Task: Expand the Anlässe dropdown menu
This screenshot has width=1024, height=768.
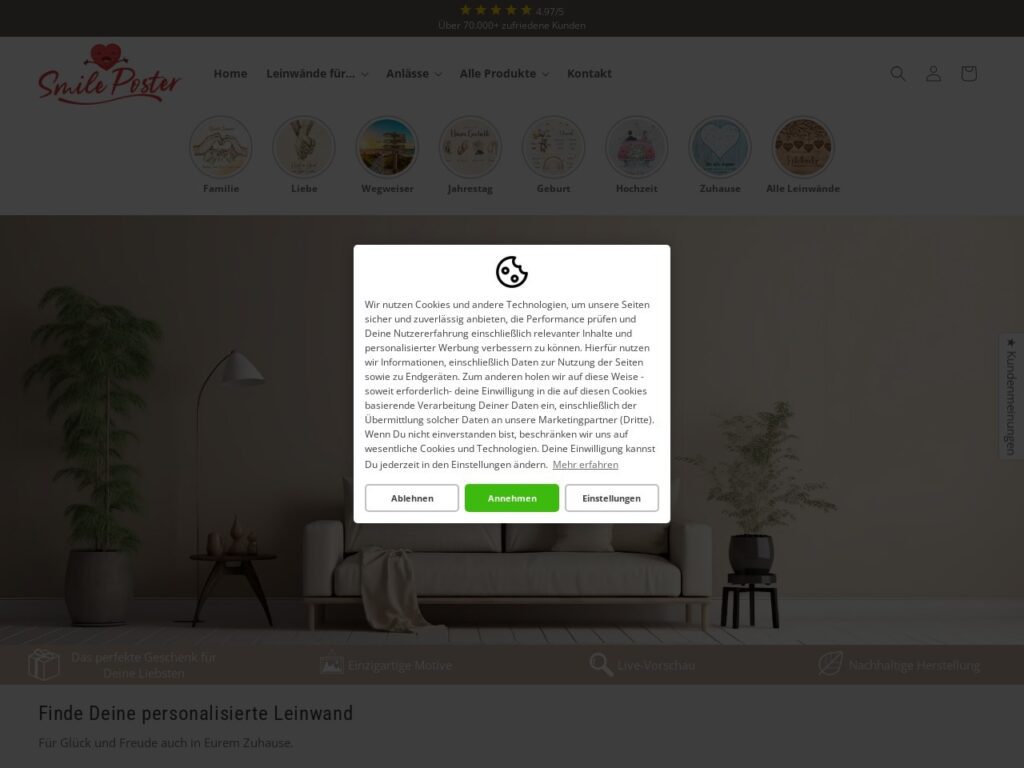Action: click(413, 74)
